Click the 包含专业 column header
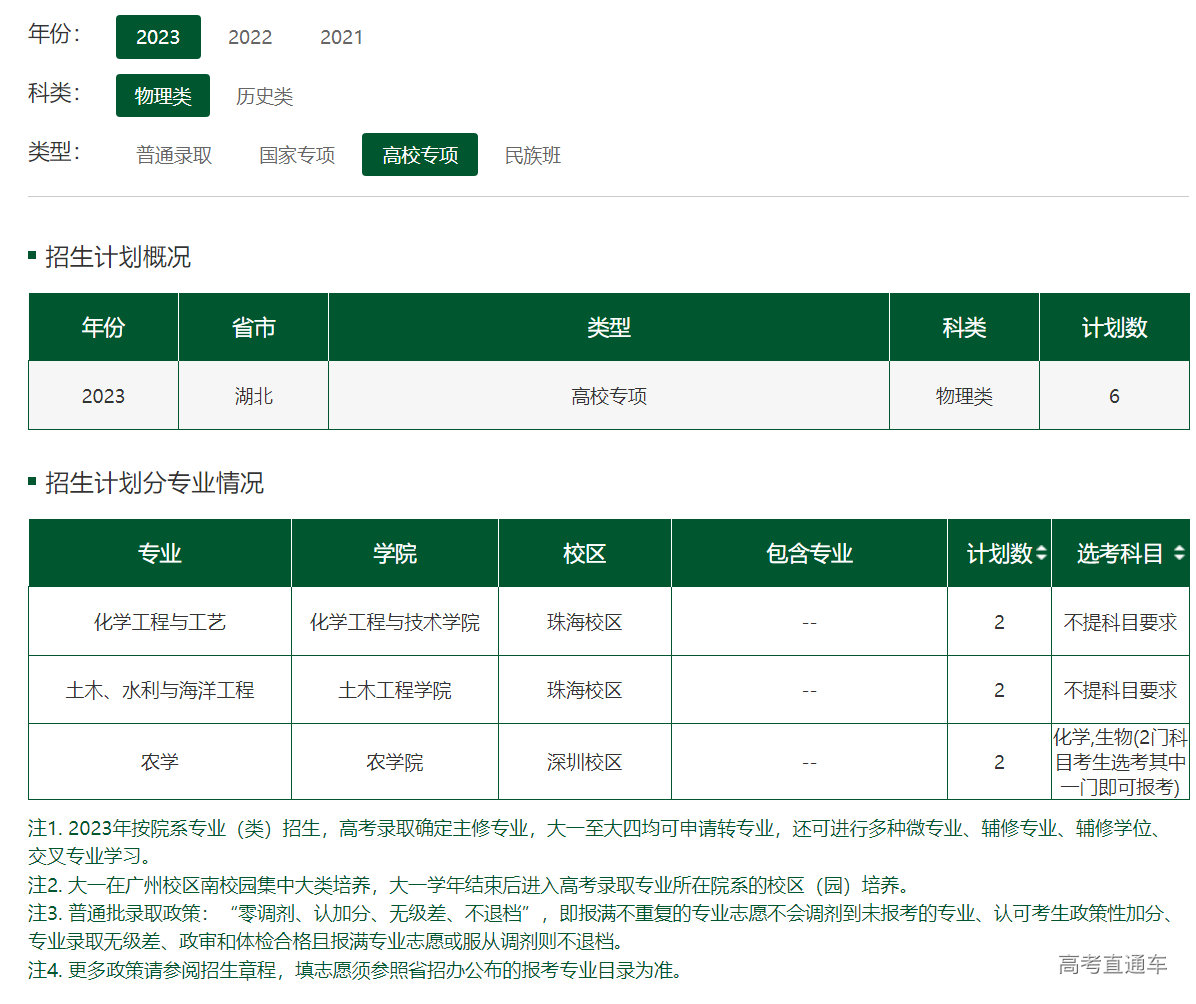The height and width of the screenshot is (1004, 1196). coord(809,553)
